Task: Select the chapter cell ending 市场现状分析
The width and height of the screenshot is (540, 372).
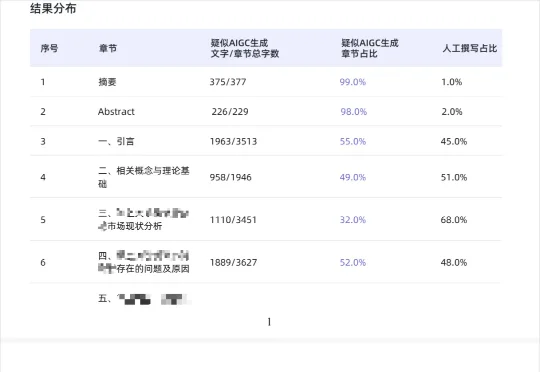Action: tap(144, 219)
